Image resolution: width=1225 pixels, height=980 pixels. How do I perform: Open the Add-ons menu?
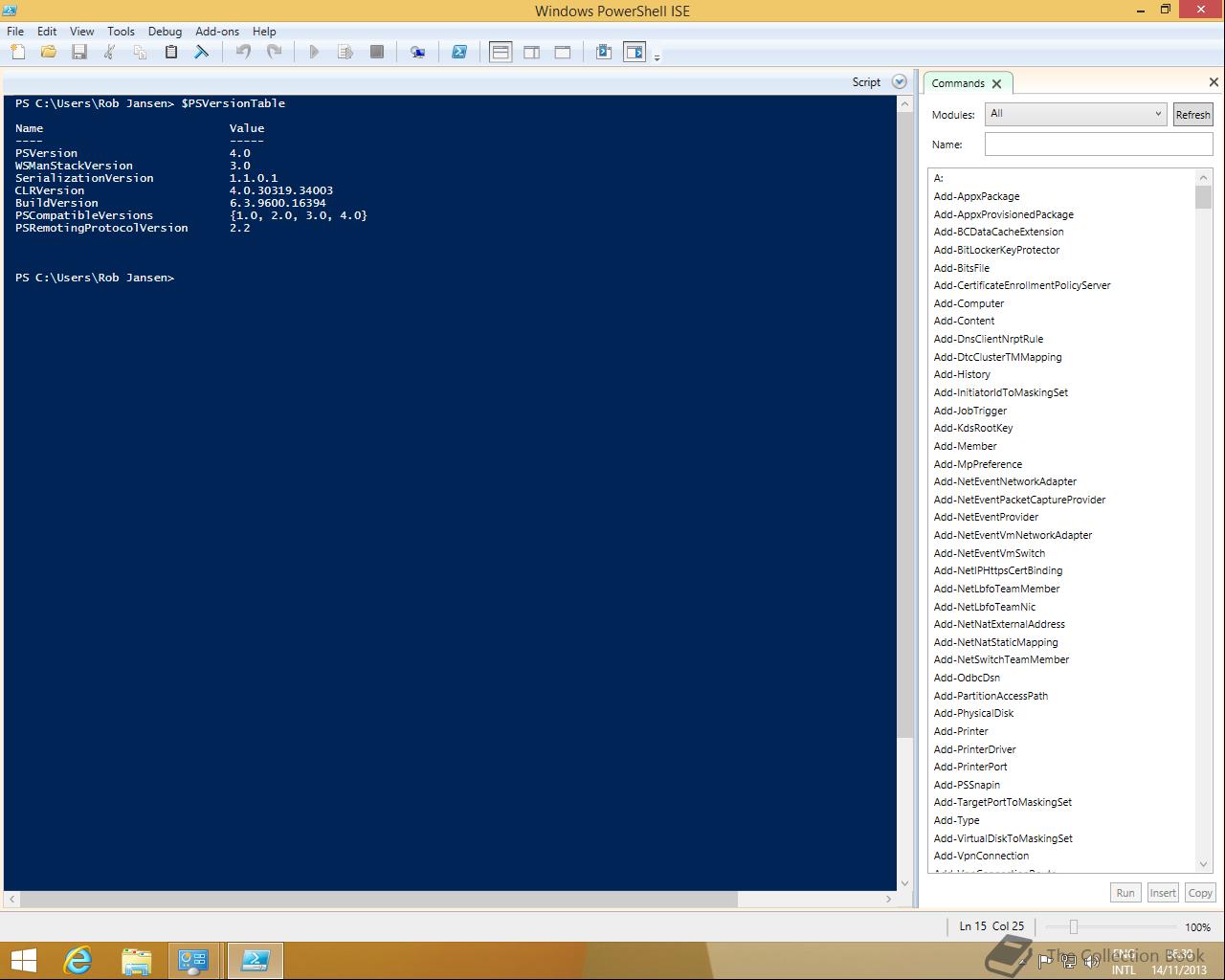217,32
